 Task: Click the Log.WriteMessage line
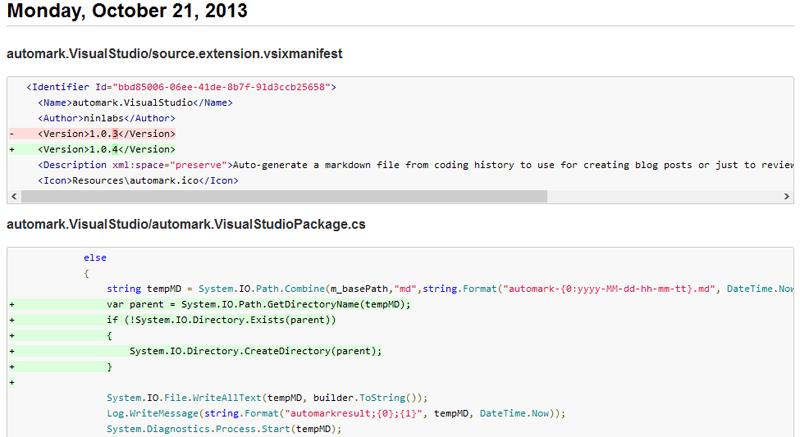[x=336, y=413]
